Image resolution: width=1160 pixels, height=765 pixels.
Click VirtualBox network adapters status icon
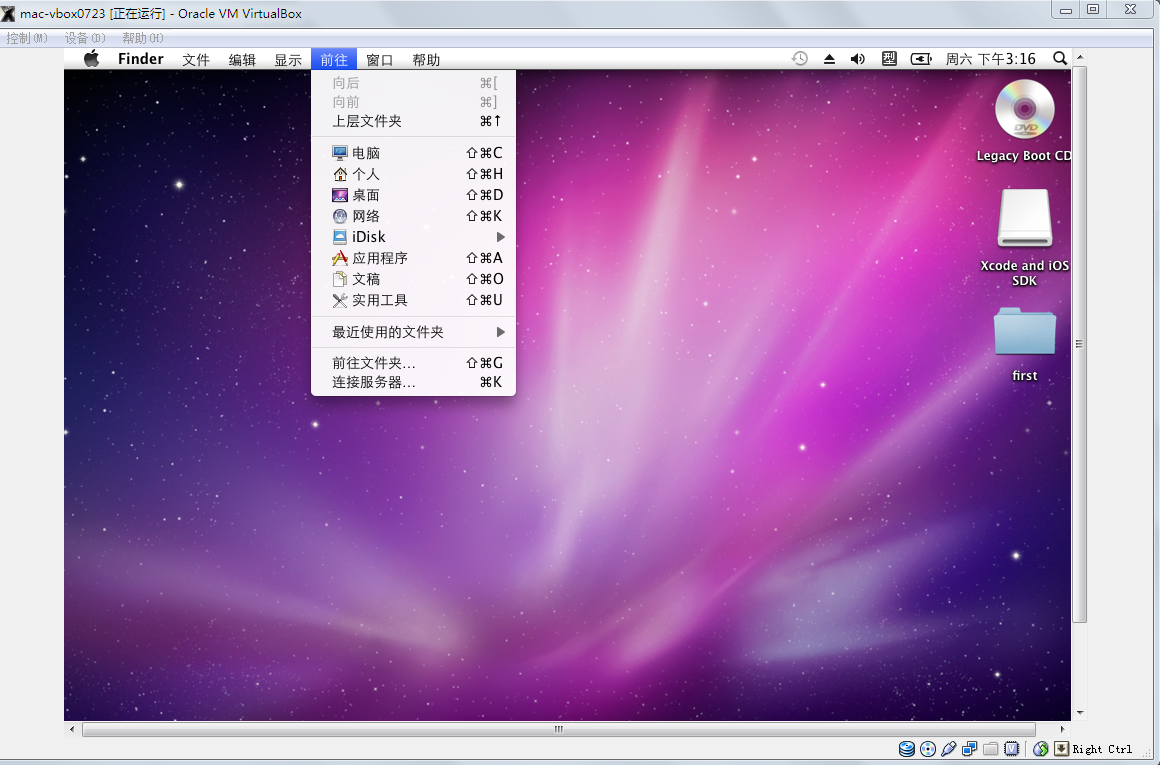(x=970, y=749)
